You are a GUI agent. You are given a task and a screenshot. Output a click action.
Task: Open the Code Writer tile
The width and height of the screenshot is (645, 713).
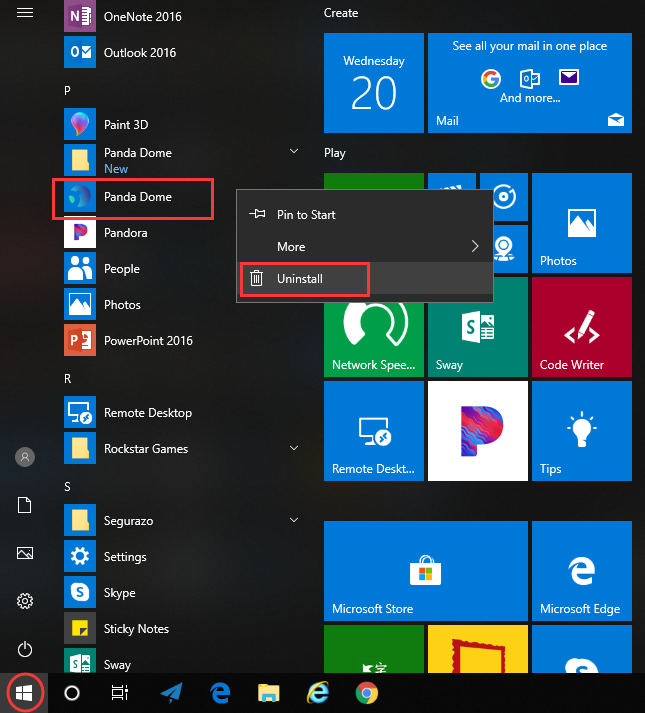coord(582,327)
